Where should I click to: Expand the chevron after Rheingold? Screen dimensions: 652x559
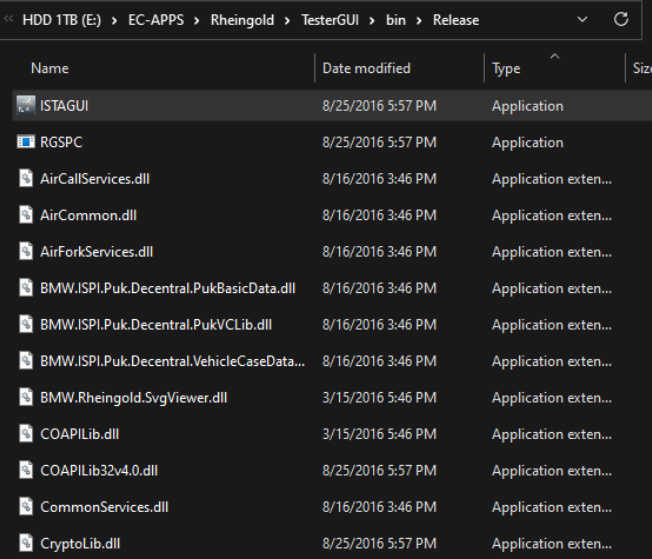(x=287, y=20)
